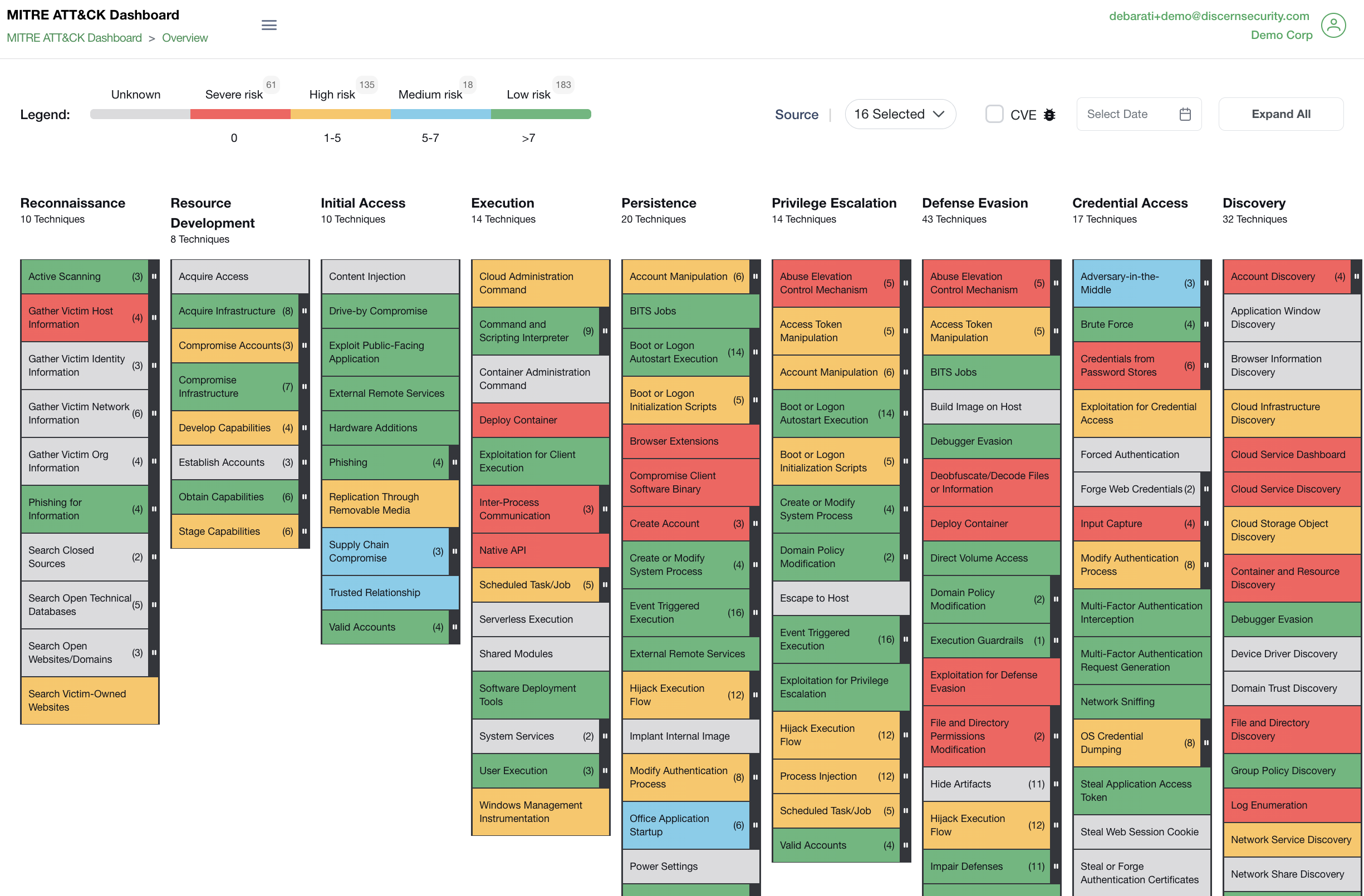
Task: Click the blue Medium risk legend segment
Action: [x=441, y=114]
